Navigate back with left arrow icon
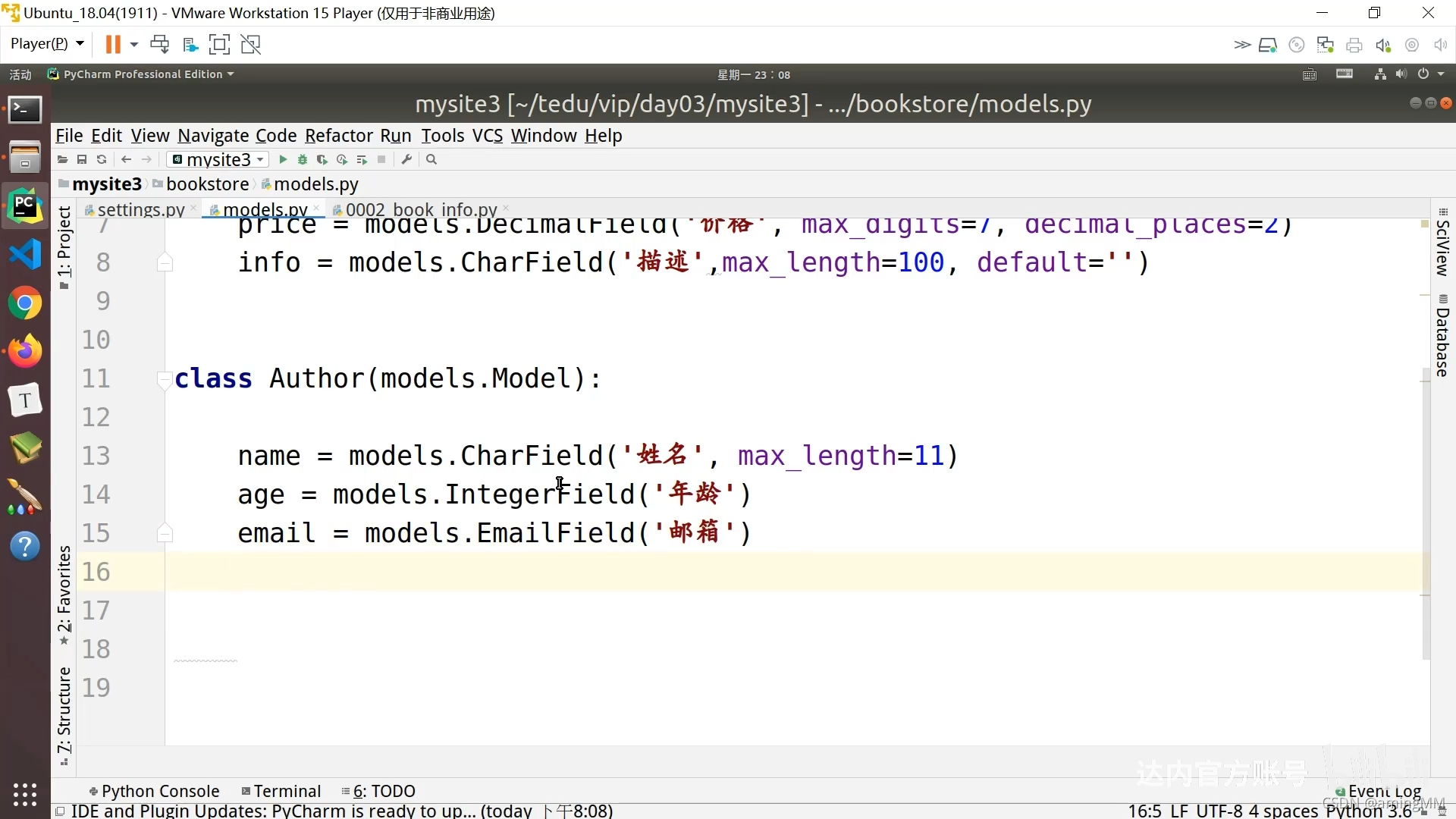The height and width of the screenshot is (819, 1456). click(127, 159)
